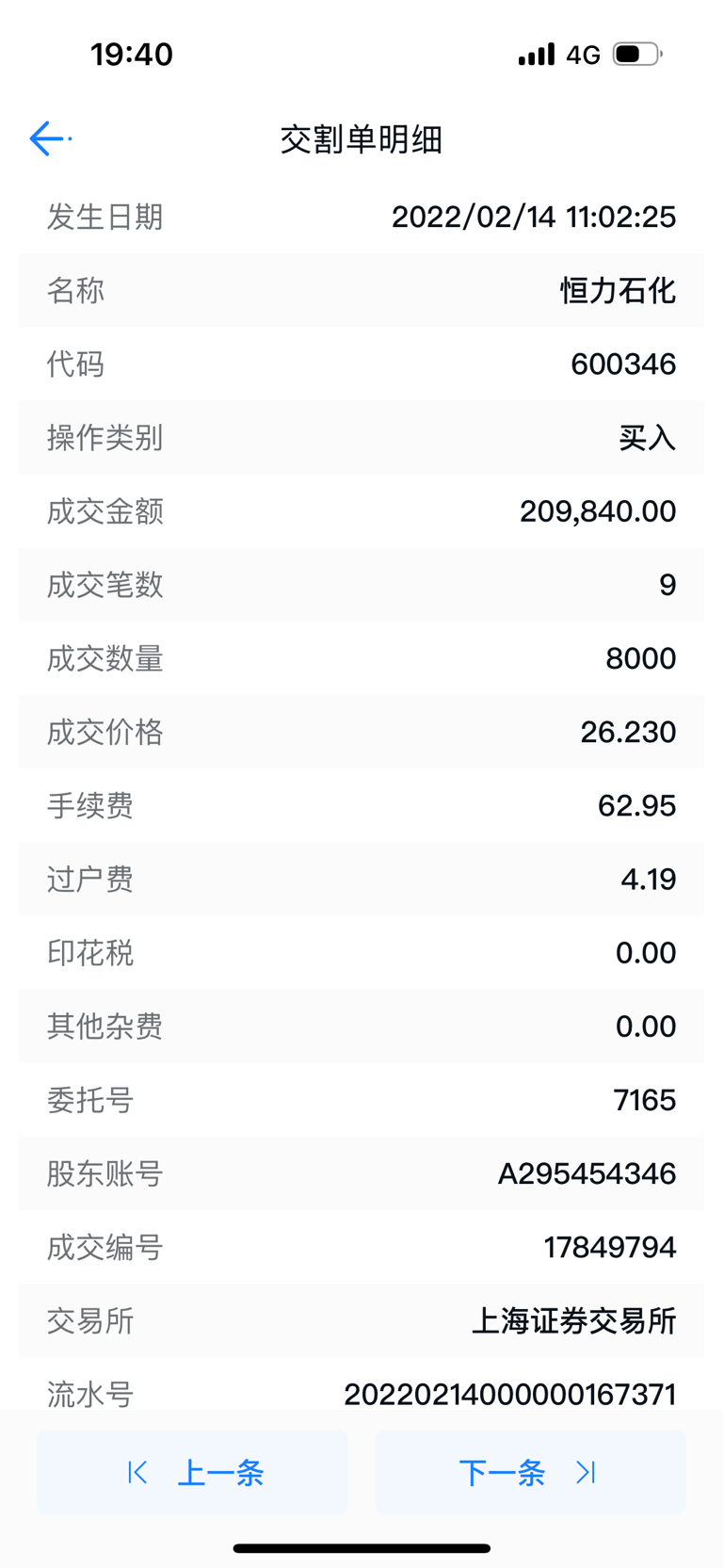
Task: Tap the stock code 600346
Action: [x=623, y=364]
